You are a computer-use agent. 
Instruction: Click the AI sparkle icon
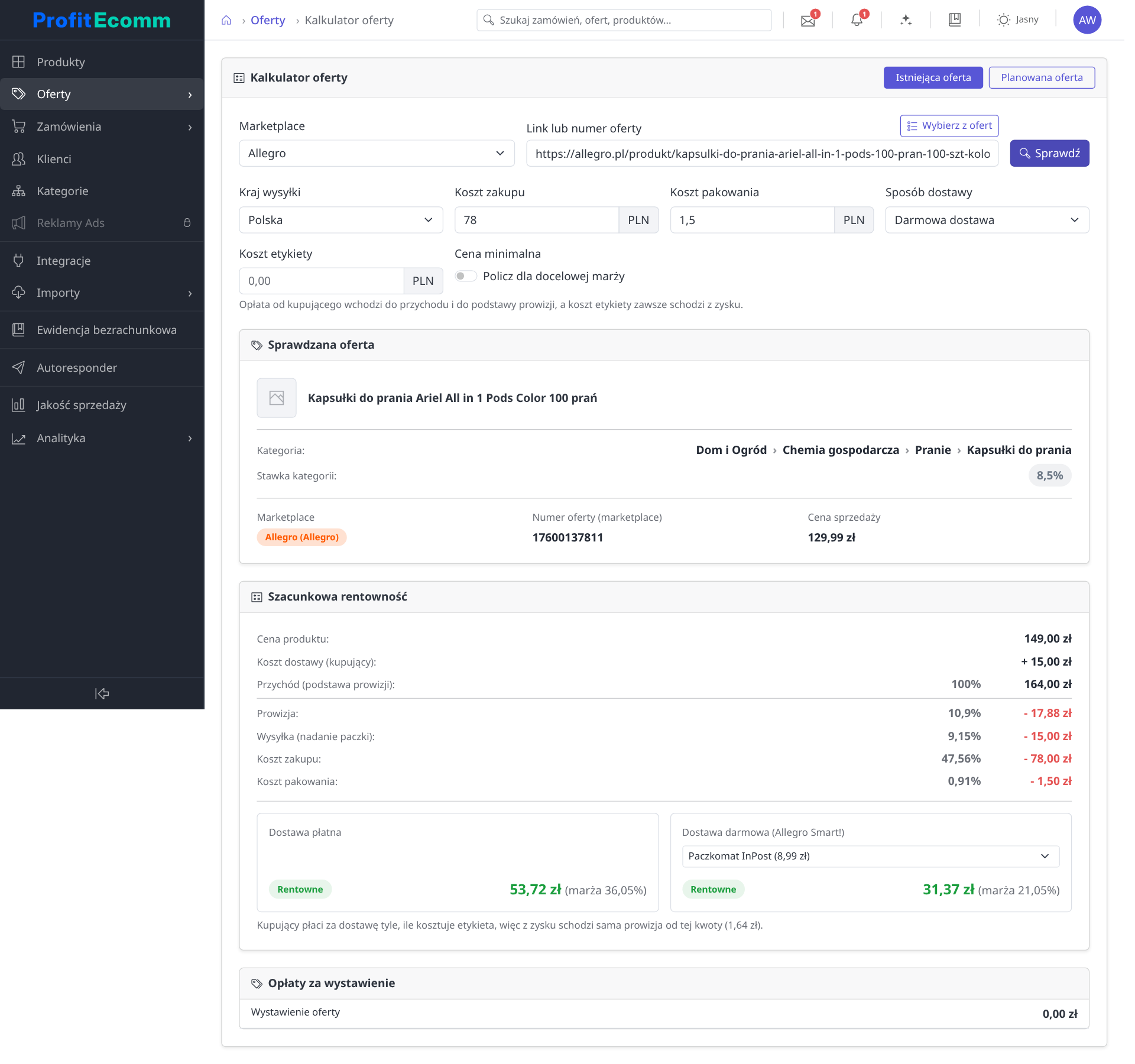pos(906,21)
